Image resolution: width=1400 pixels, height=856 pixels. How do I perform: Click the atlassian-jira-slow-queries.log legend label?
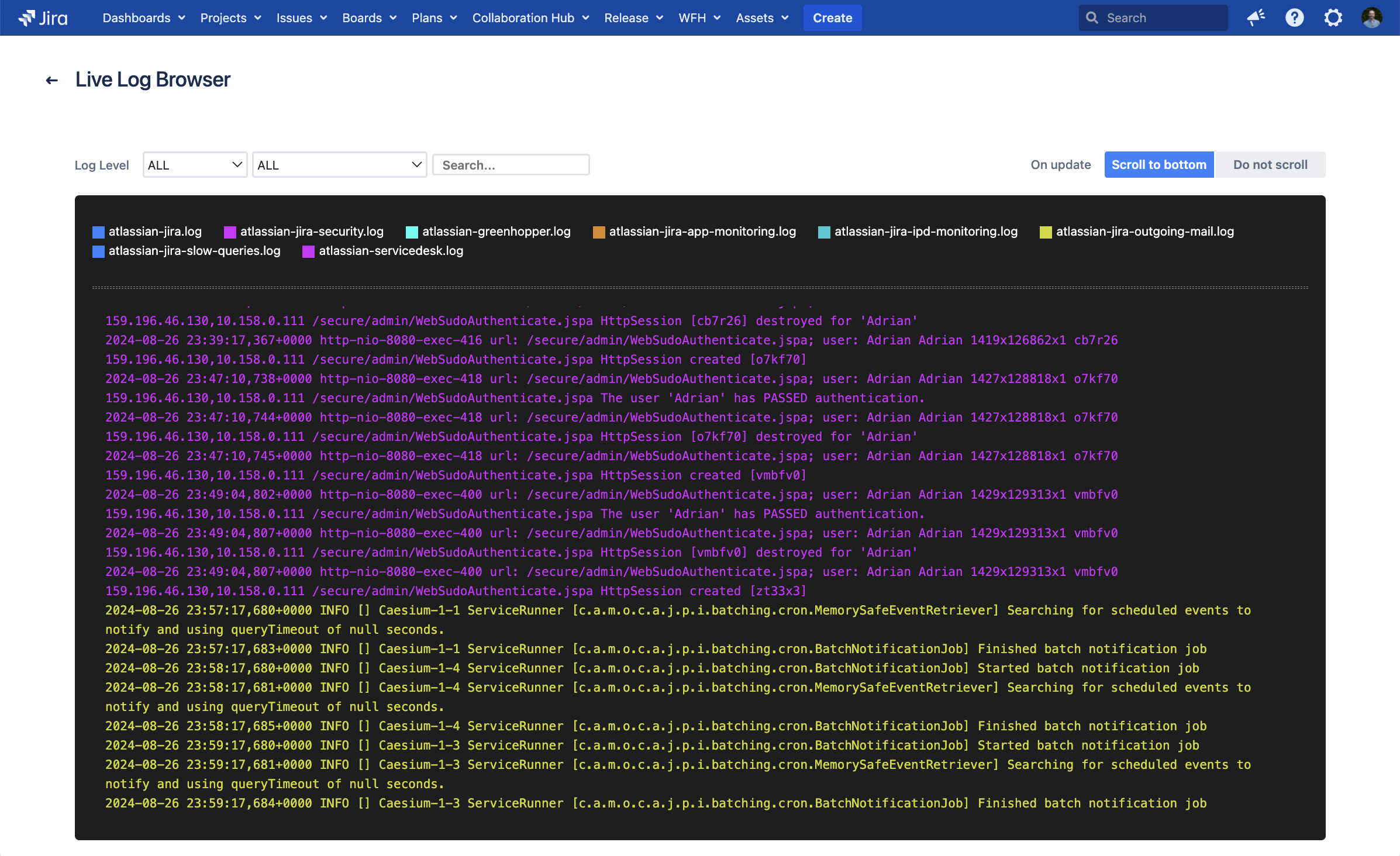click(x=194, y=251)
